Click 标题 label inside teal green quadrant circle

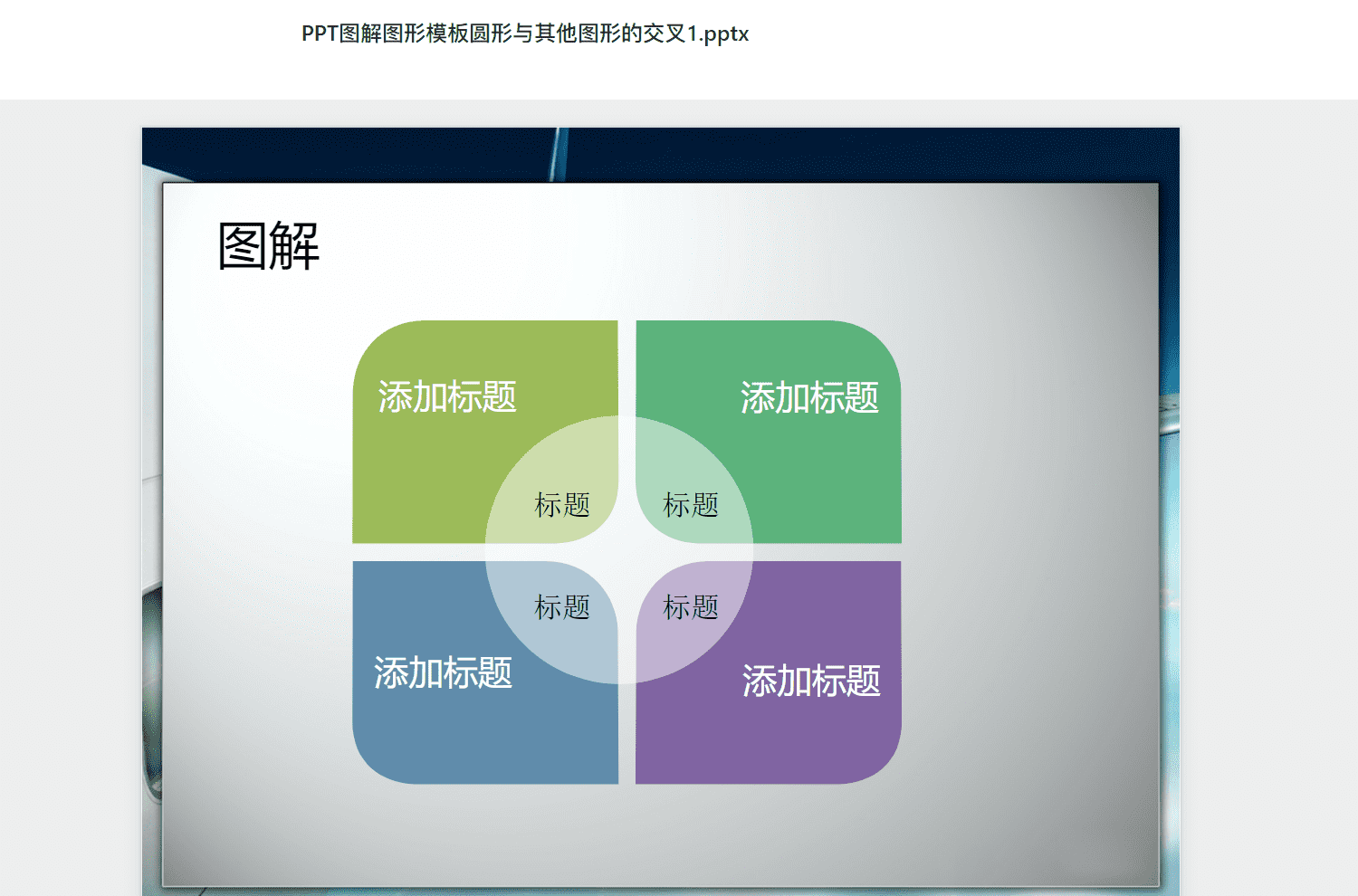click(691, 505)
